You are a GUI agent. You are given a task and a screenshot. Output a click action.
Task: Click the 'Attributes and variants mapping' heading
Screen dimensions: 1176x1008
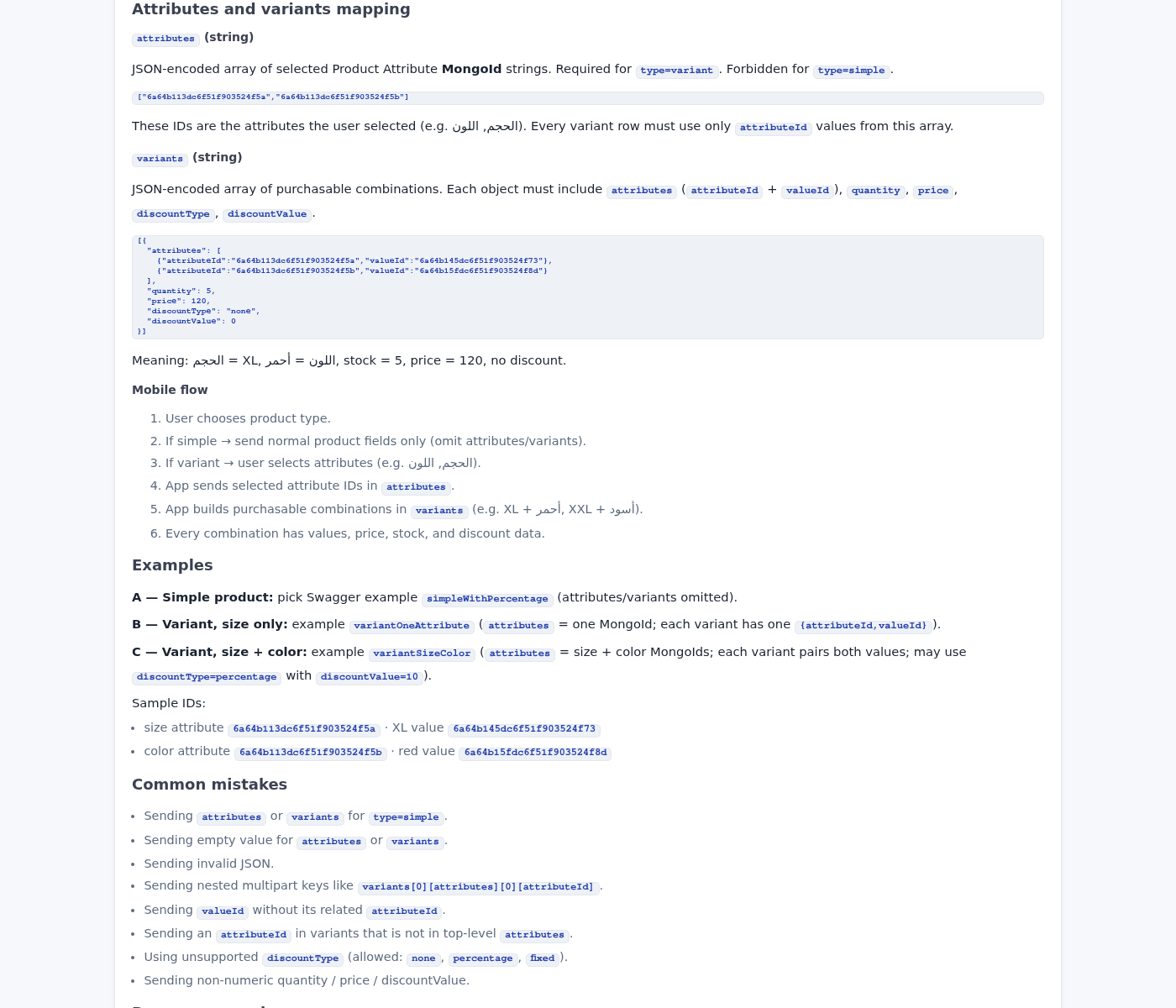click(271, 9)
